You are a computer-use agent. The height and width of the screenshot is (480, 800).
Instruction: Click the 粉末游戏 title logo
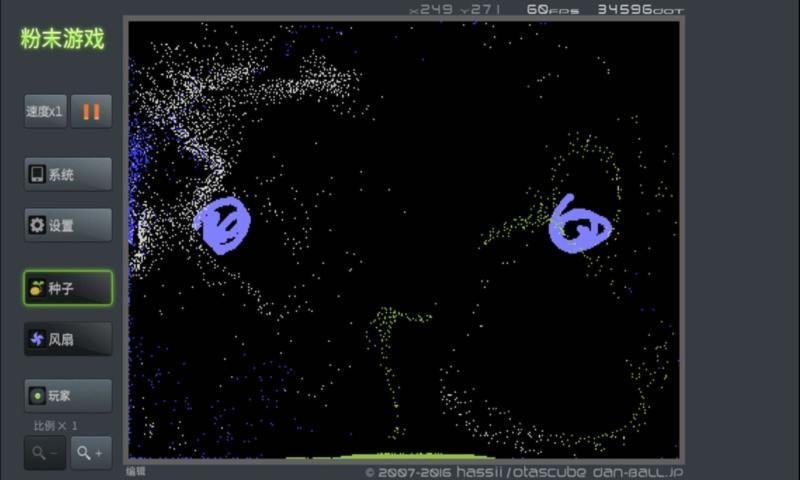[x=62, y=39]
